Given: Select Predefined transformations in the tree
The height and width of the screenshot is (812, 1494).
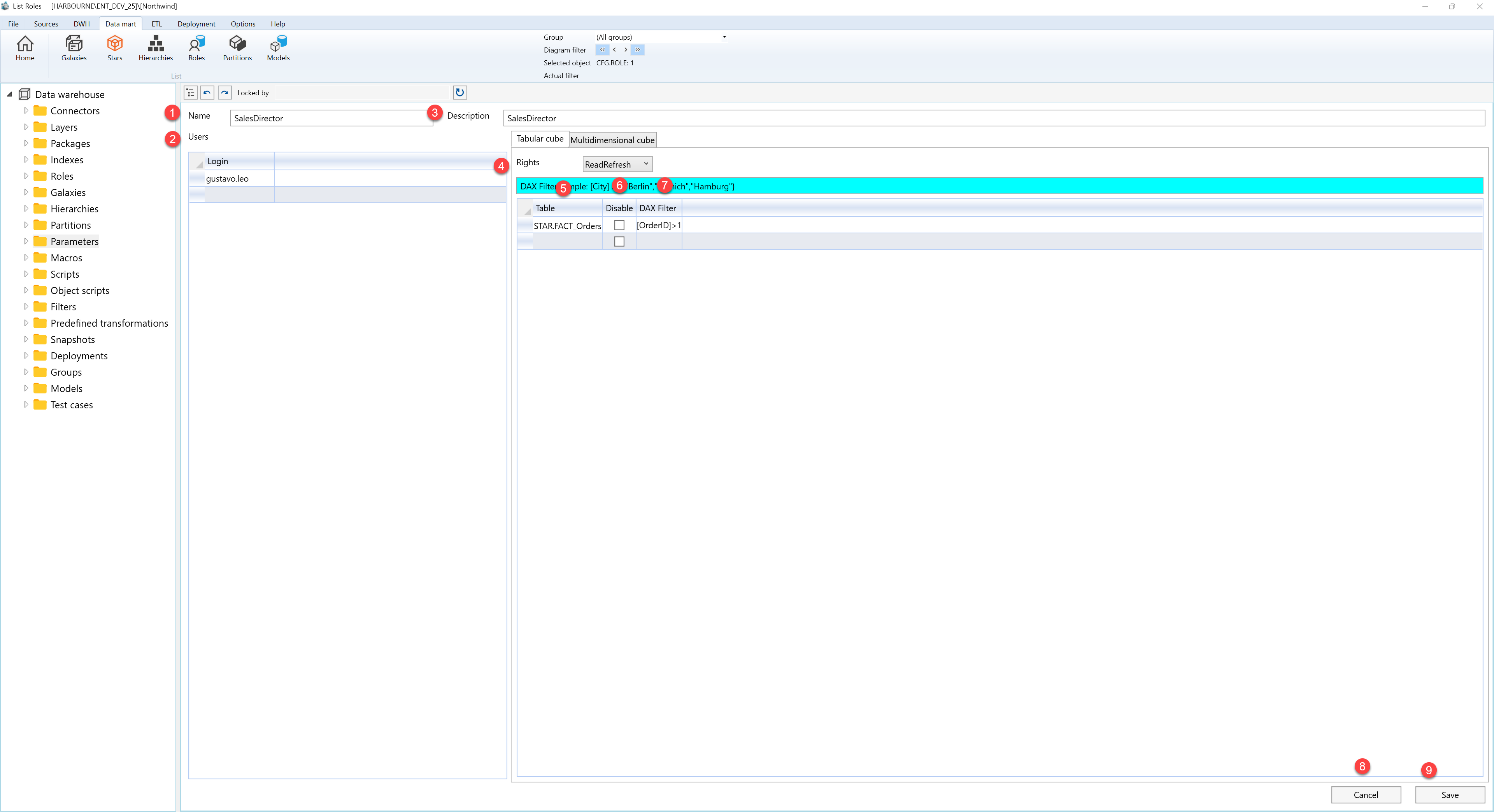Looking at the screenshot, I should (109, 323).
